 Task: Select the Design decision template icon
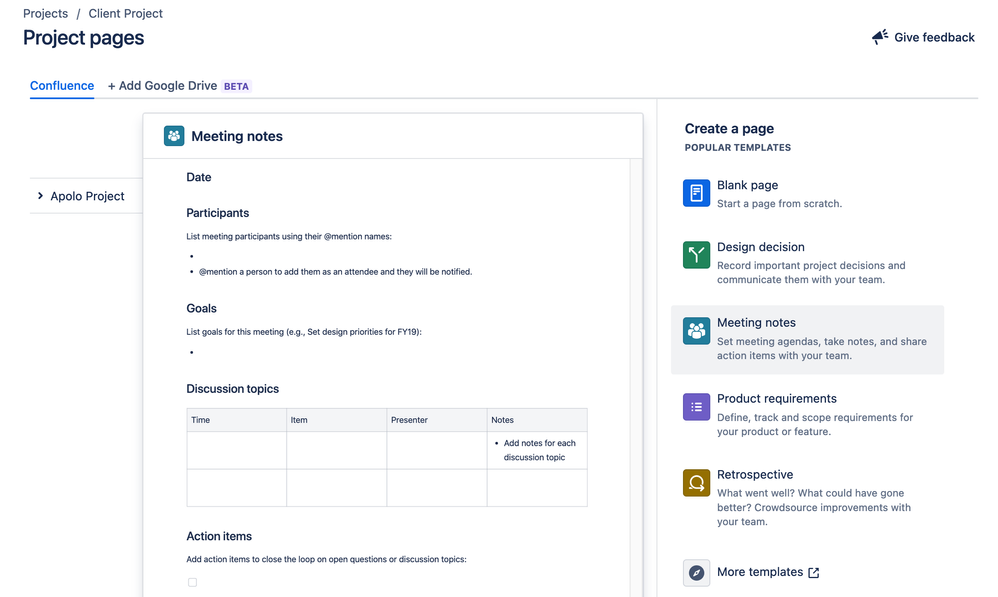pyautogui.click(x=696, y=254)
